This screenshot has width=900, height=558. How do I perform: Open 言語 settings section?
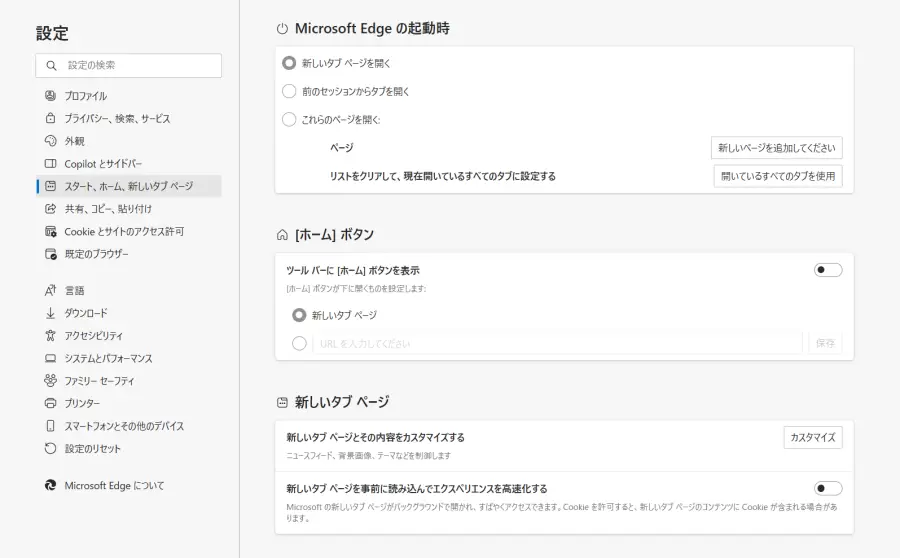[129, 290]
